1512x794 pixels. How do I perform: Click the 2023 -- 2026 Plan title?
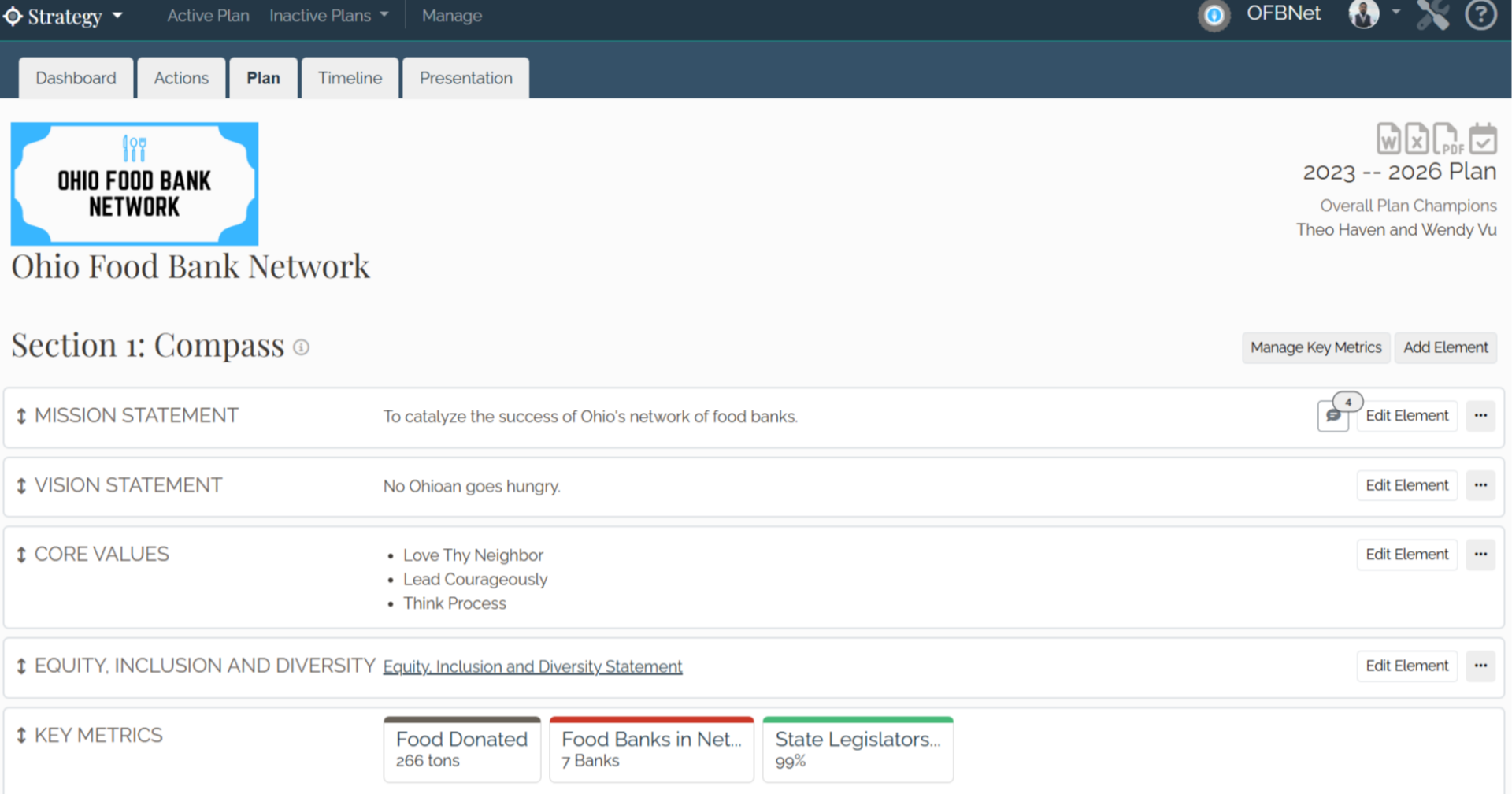(1399, 172)
